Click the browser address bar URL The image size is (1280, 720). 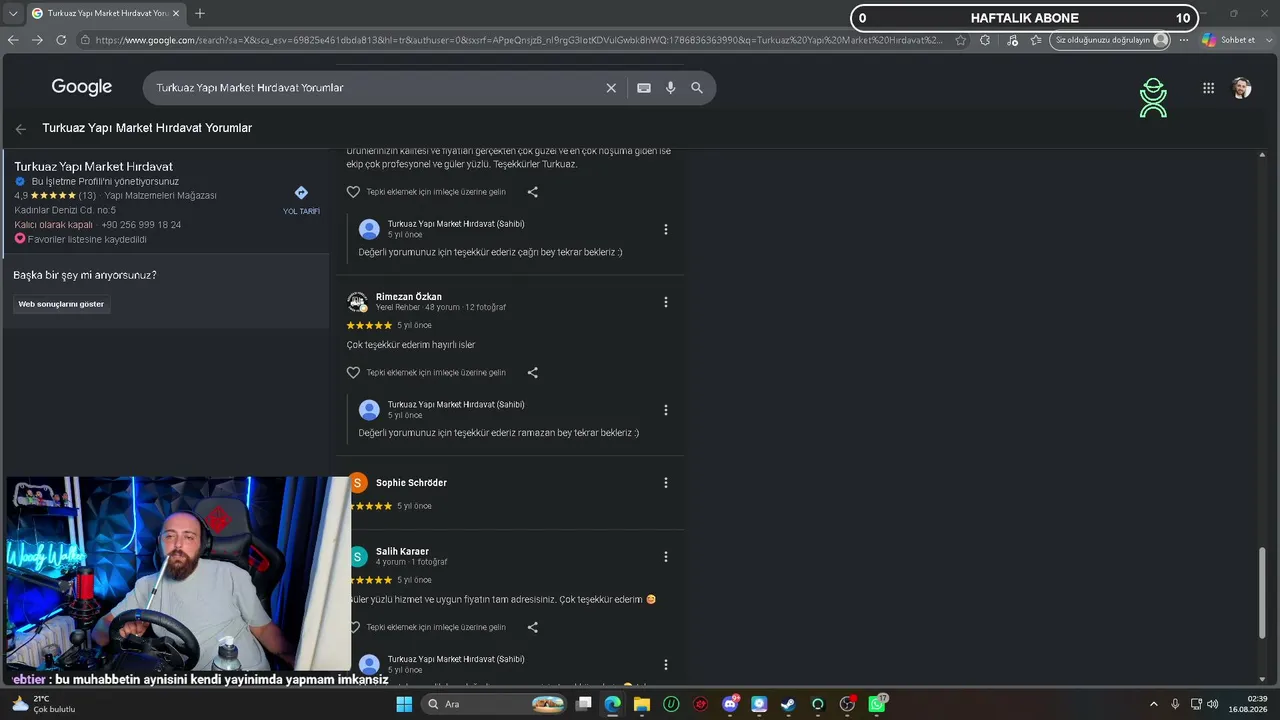click(518, 40)
